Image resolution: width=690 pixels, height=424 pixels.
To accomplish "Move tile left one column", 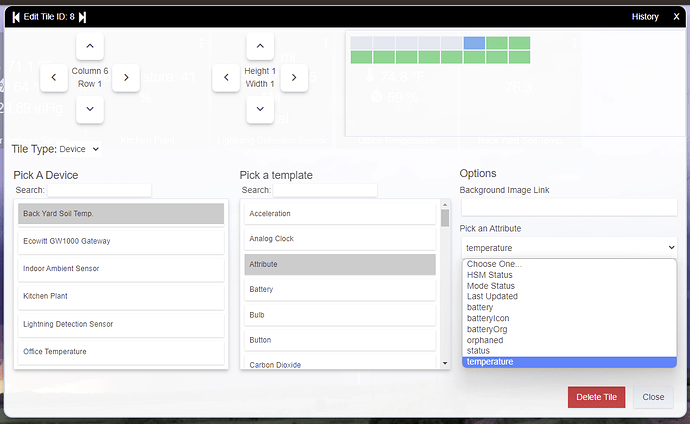I will 54,77.
